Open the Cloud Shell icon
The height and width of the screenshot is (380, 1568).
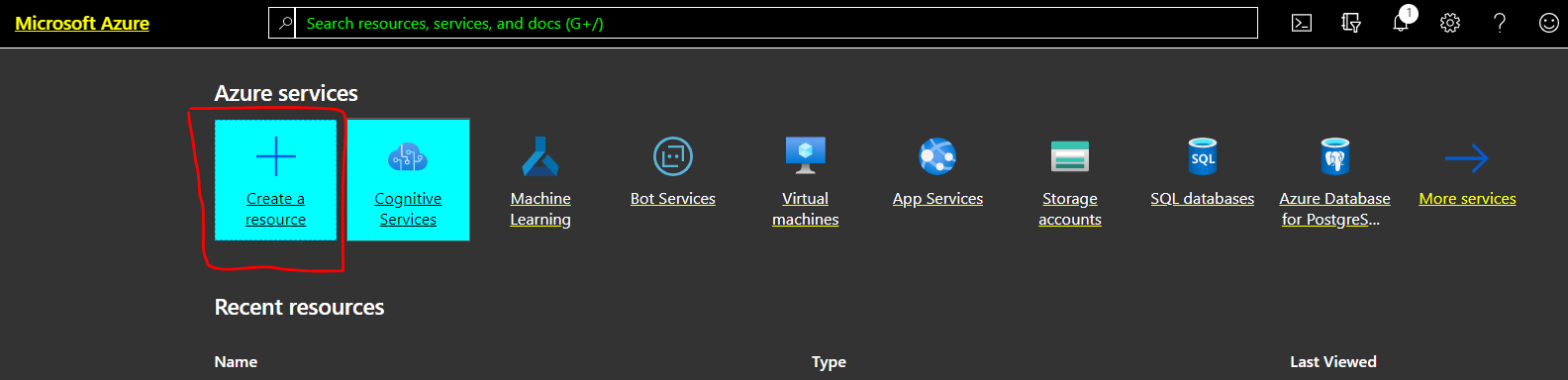[1302, 23]
